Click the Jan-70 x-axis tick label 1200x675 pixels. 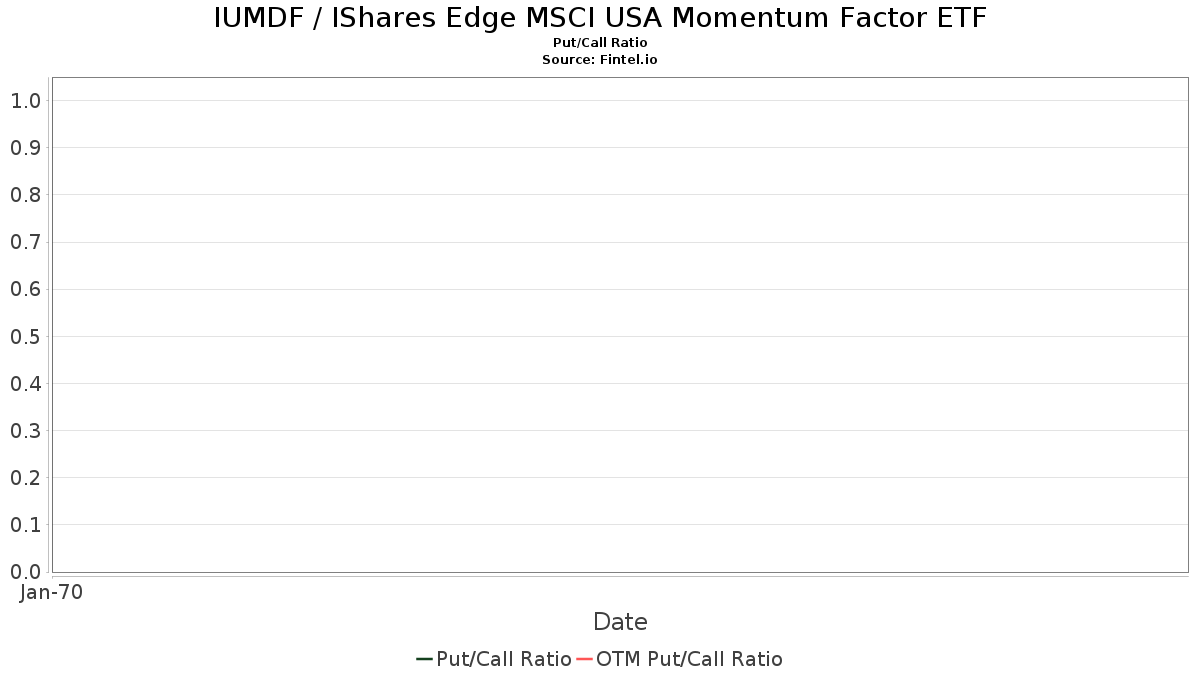(x=51, y=592)
